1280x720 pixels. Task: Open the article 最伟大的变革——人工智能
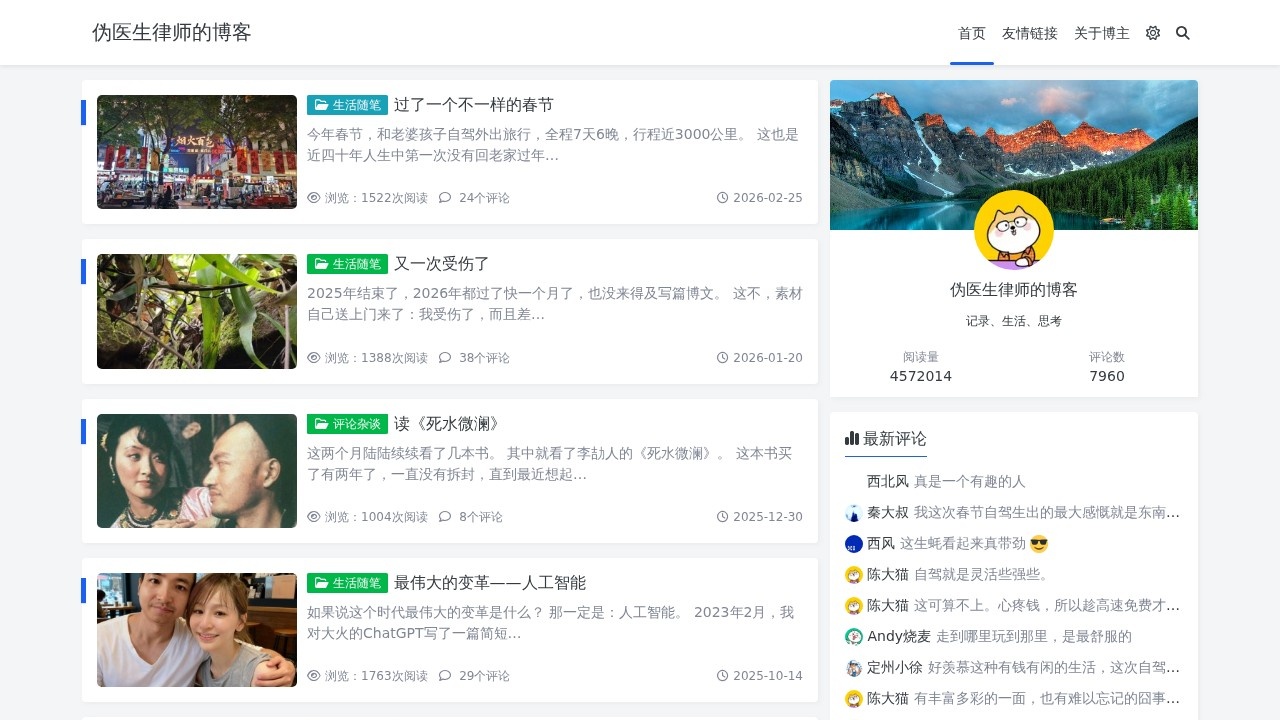coord(490,582)
